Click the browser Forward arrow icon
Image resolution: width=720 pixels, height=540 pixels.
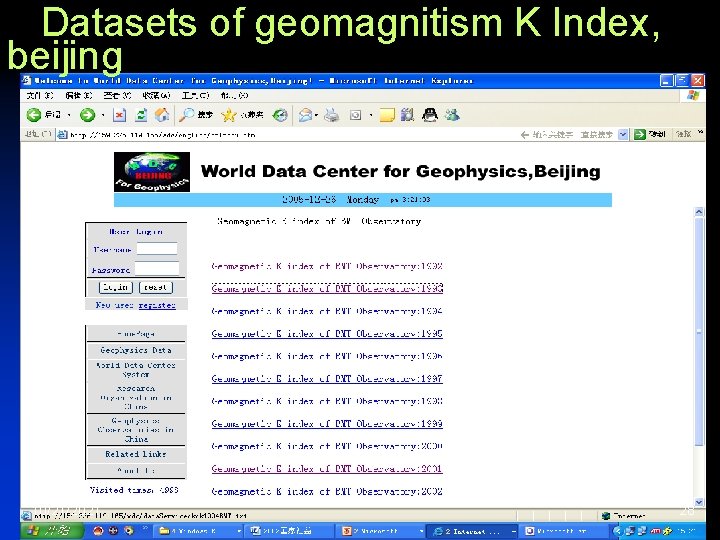click(87, 115)
